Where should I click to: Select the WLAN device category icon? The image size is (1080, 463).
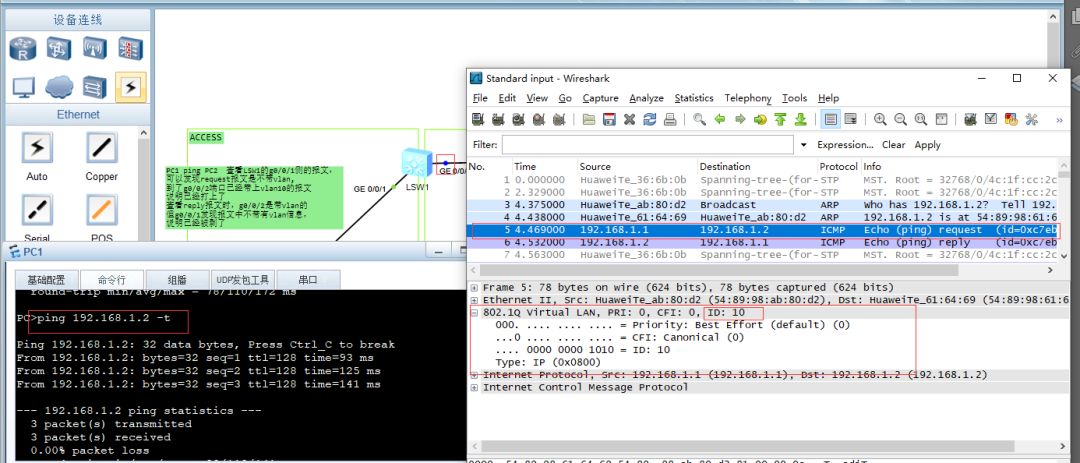[95, 49]
